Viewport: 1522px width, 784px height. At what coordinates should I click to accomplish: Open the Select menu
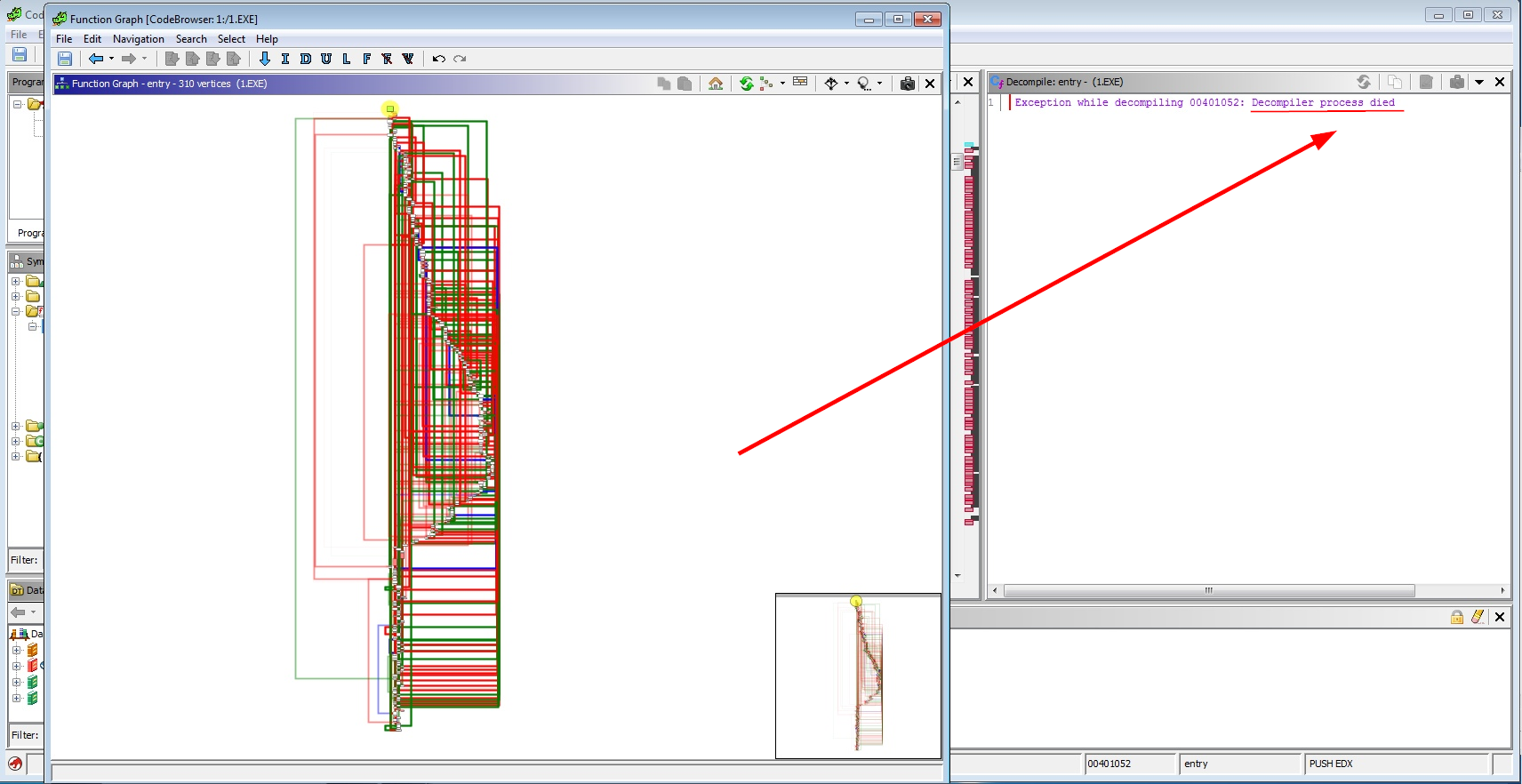(231, 39)
